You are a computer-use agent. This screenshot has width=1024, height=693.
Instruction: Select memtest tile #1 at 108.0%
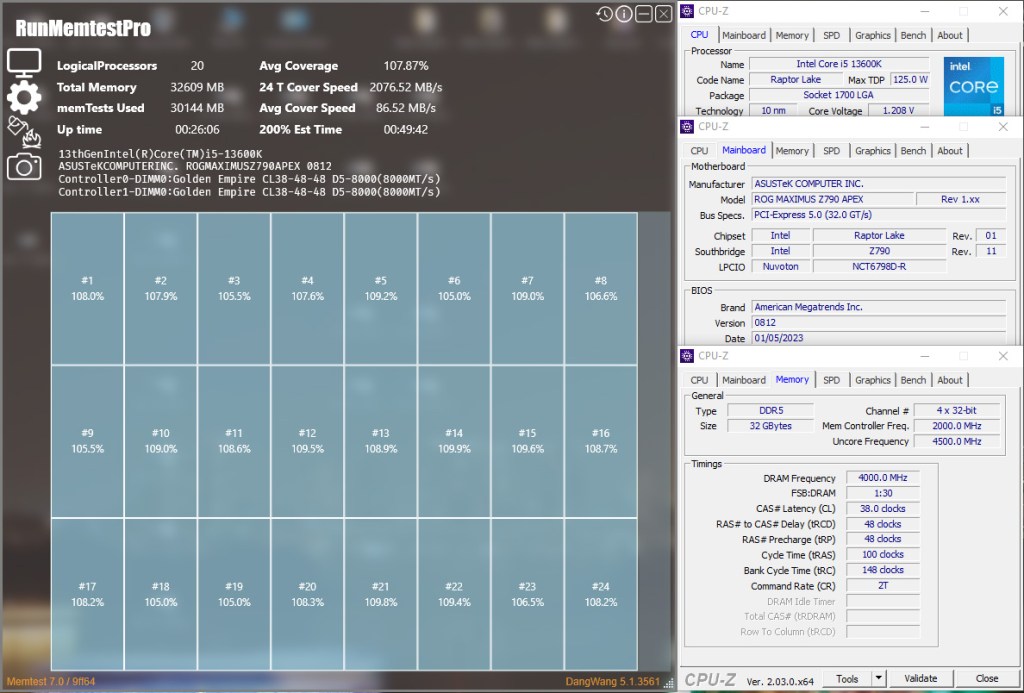[87, 288]
